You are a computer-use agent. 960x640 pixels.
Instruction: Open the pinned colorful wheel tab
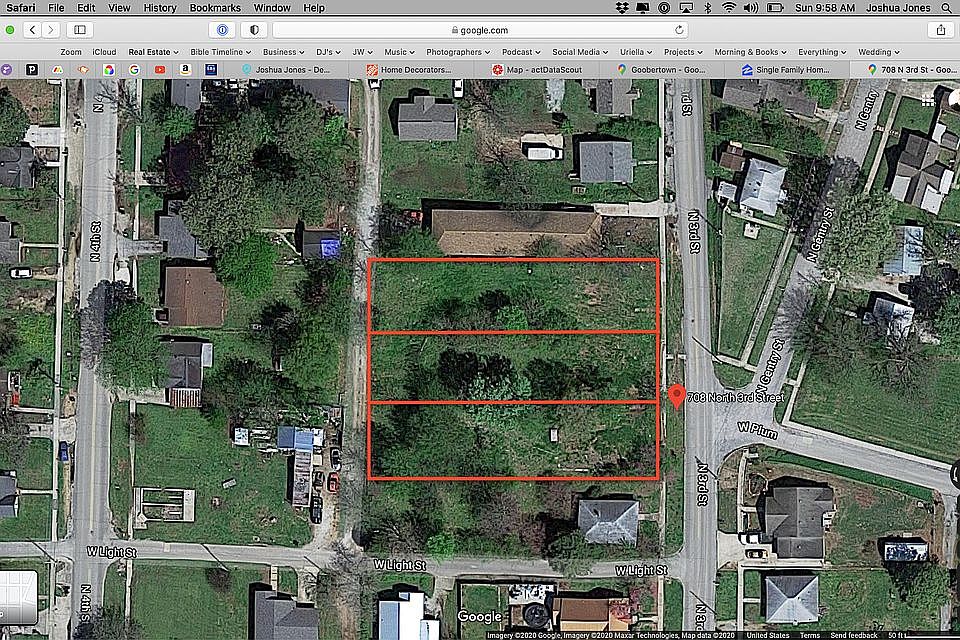(108, 70)
